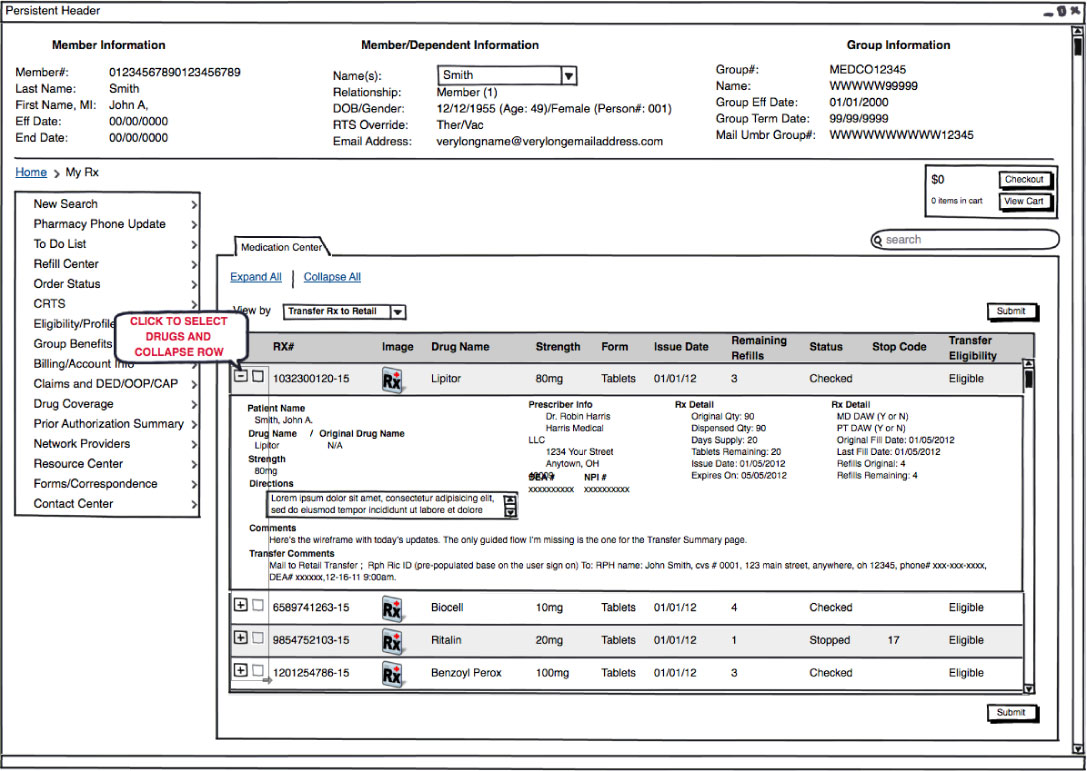The width and height of the screenshot is (1087, 771).
Task: Select the Lipitor row checkbox
Action: (x=258, y=376)
